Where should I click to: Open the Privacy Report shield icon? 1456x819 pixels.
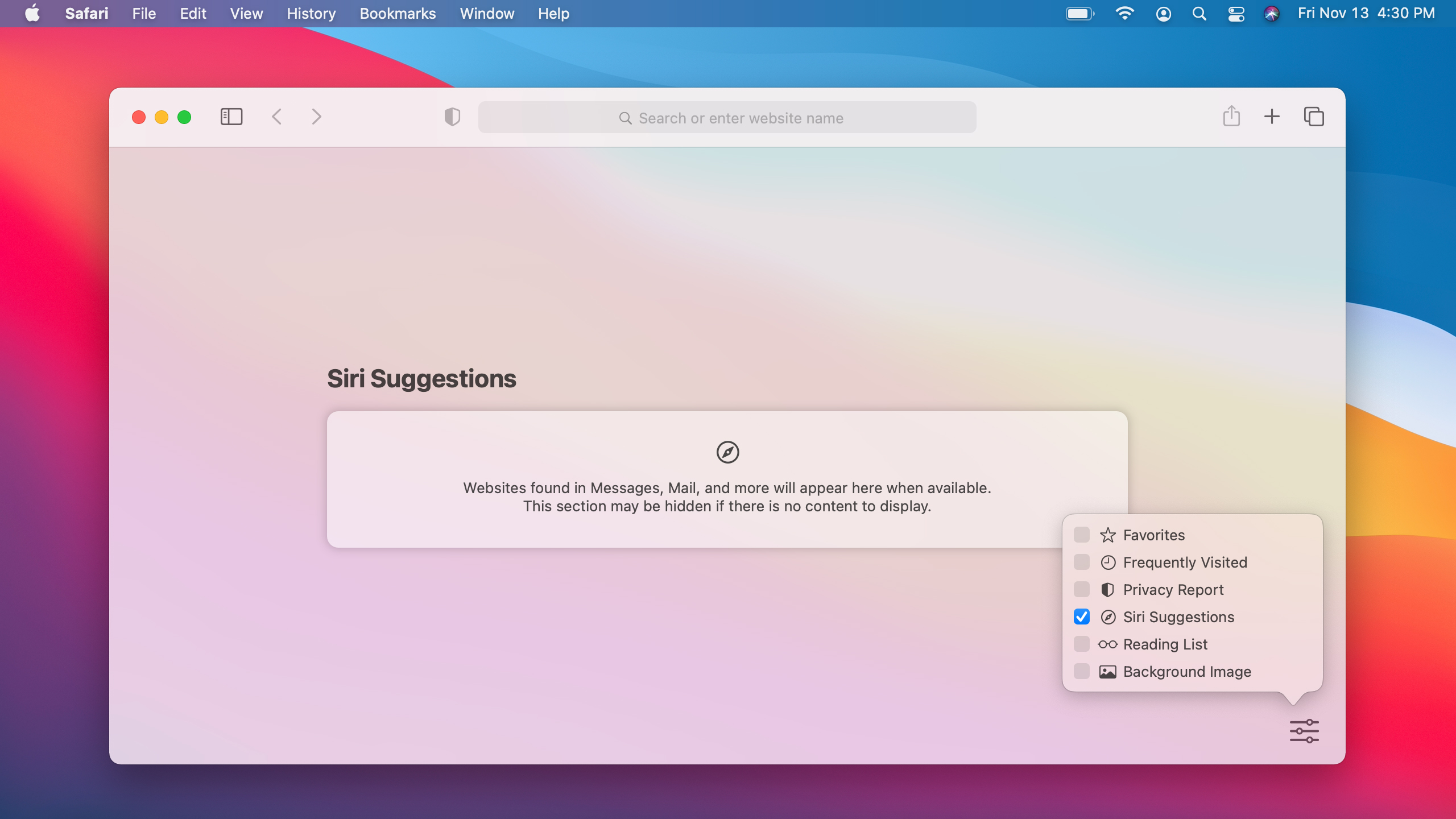pos(452,117)
